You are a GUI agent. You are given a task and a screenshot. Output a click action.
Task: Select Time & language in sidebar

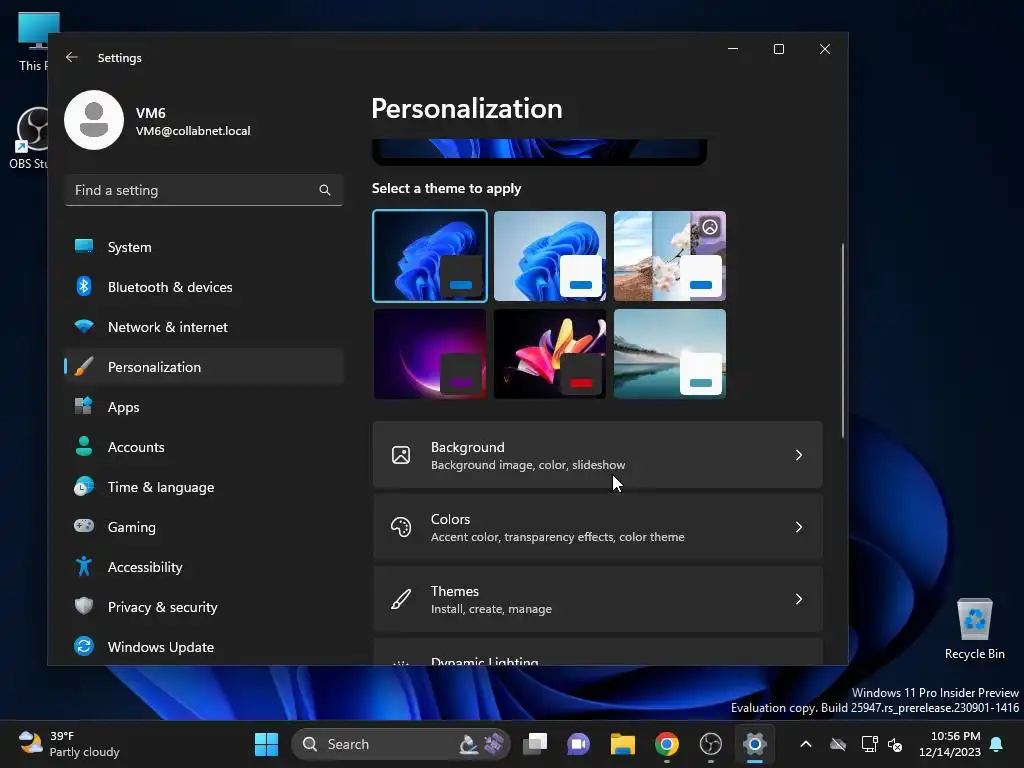point(204,487)
